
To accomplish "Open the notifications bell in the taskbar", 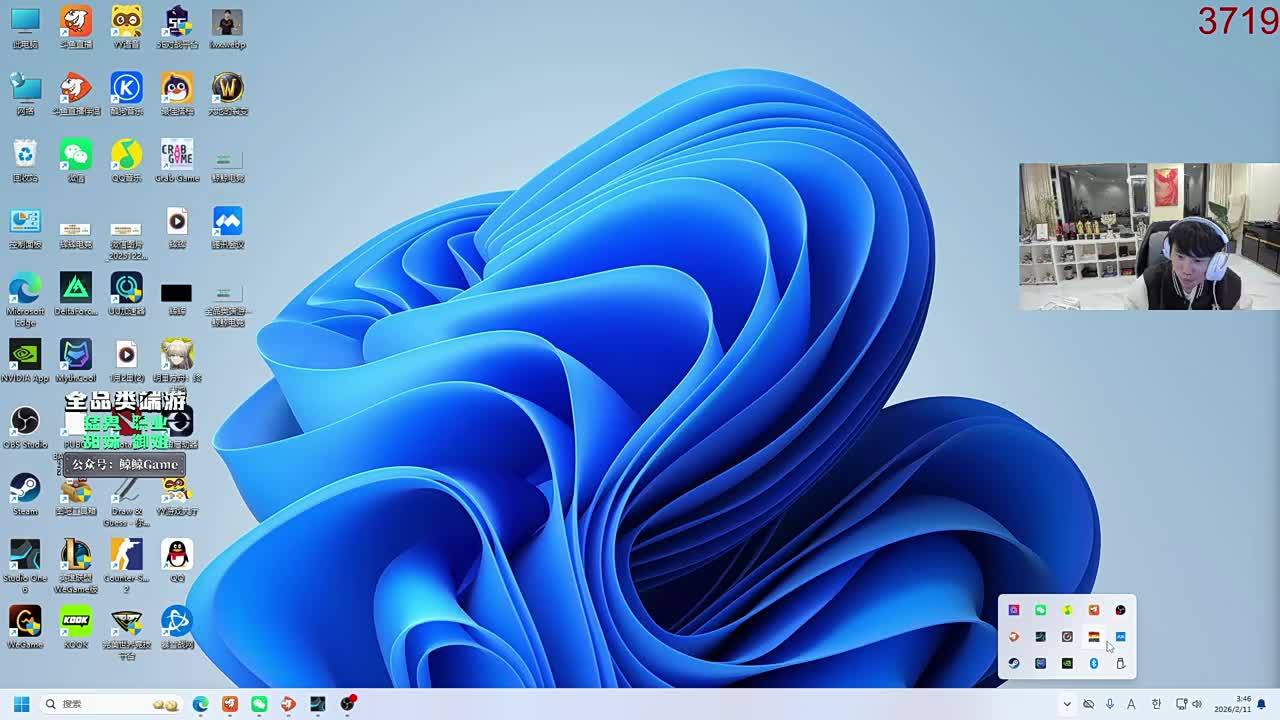I will [x=1261, y=704].
